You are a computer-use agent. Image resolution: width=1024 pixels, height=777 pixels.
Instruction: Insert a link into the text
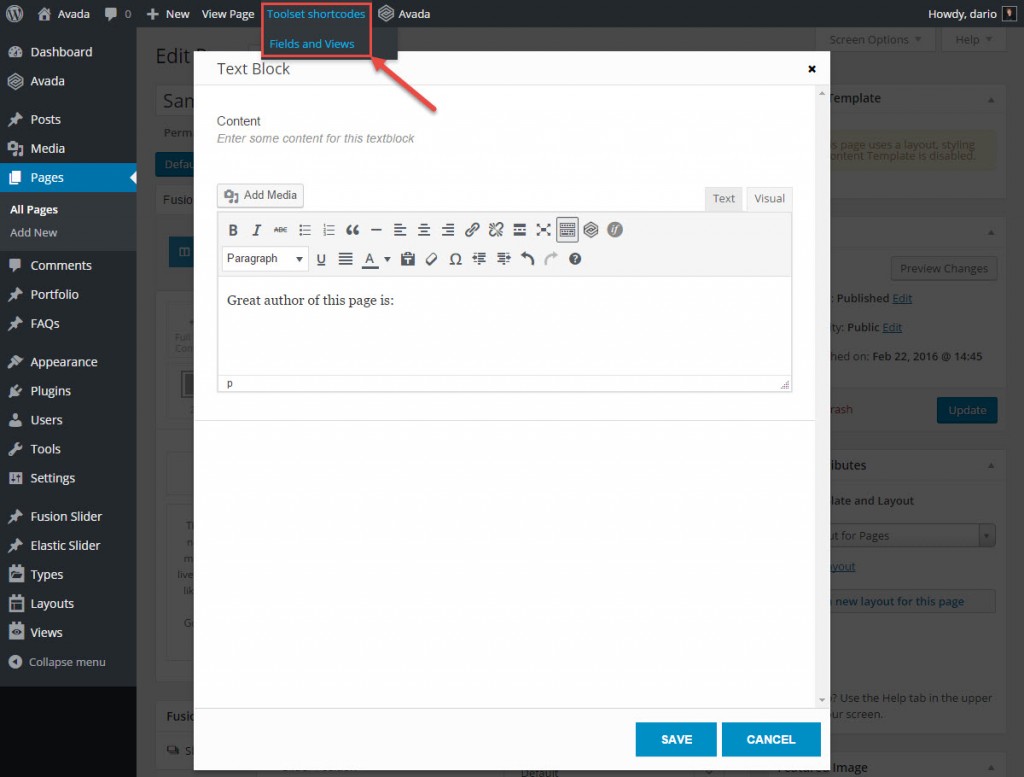coord(472,229)
